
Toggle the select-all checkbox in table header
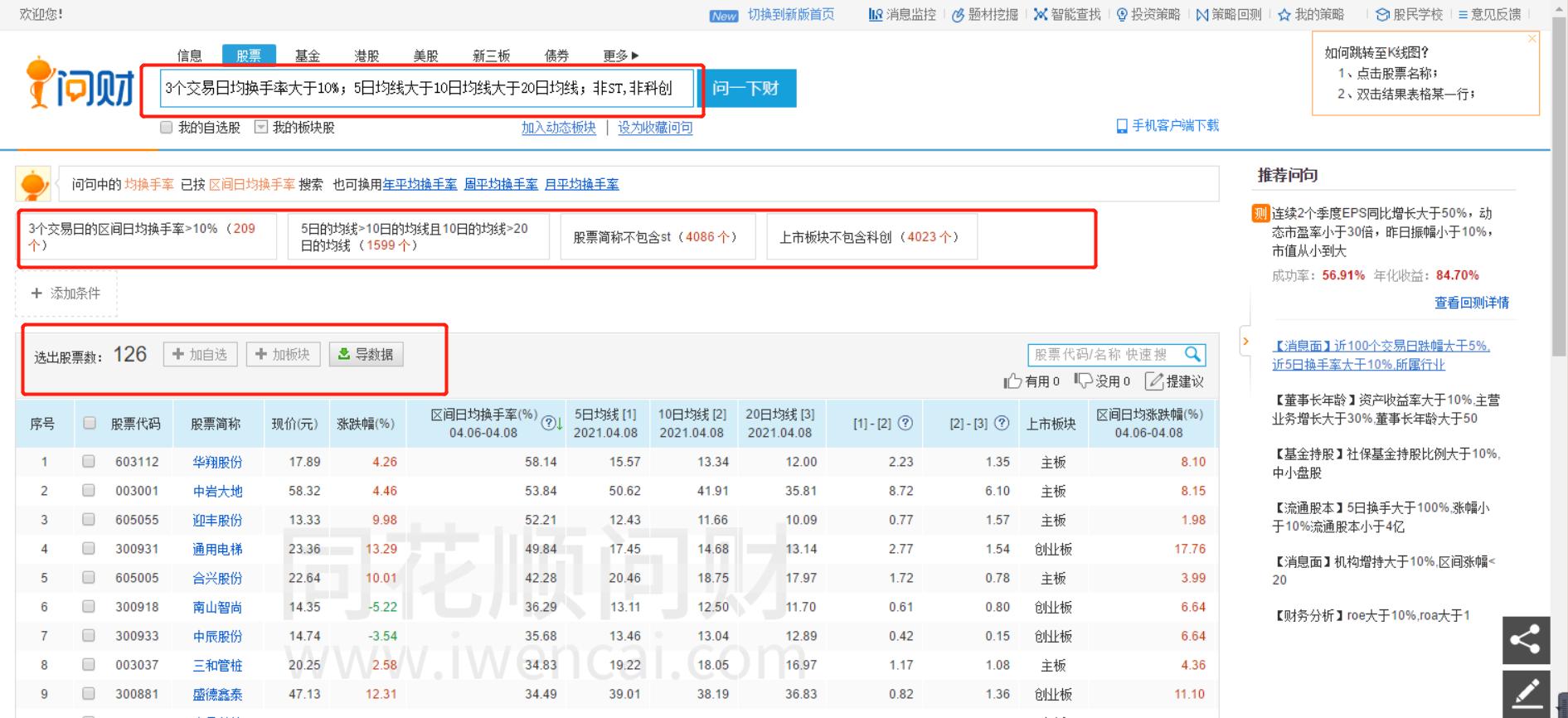[90, 423]
